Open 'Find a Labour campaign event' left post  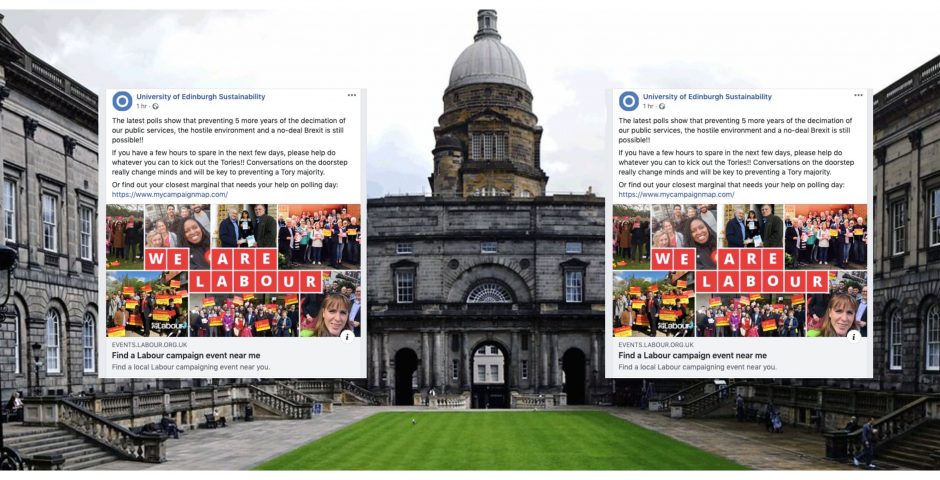[186, 355]
